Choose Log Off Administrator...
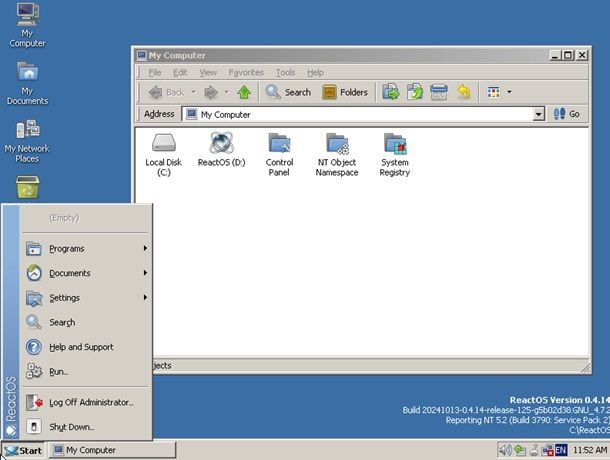610x460 pixels. [x=86, y=402]
